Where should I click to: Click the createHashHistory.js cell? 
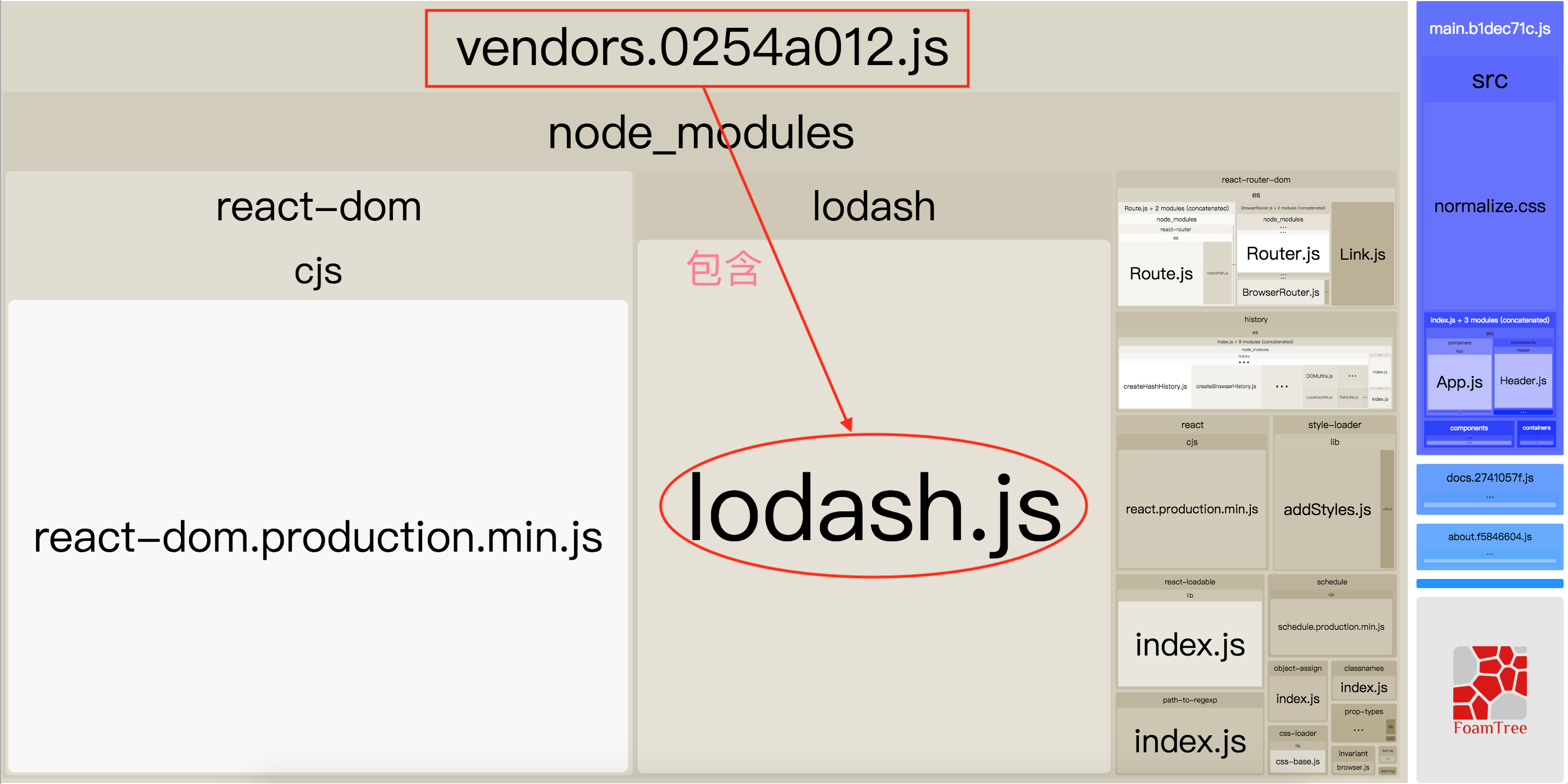pyautogui.click(x=1155, y=387)
